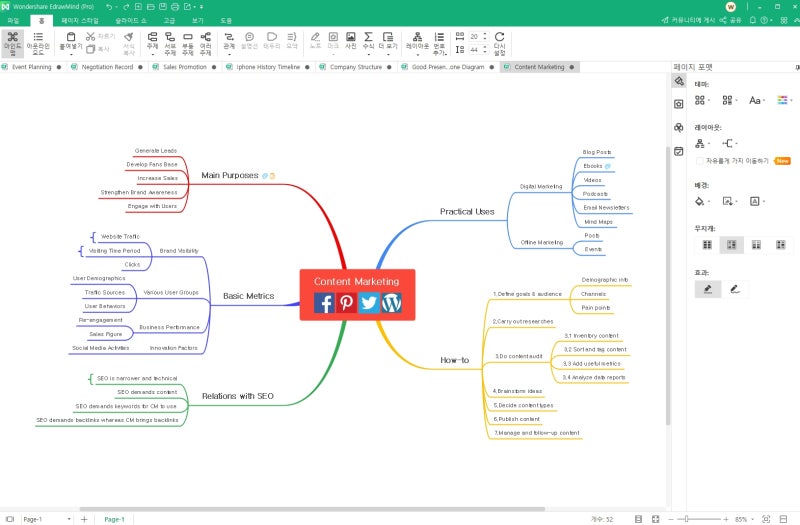Open the File menu tab

click(13, 20)
